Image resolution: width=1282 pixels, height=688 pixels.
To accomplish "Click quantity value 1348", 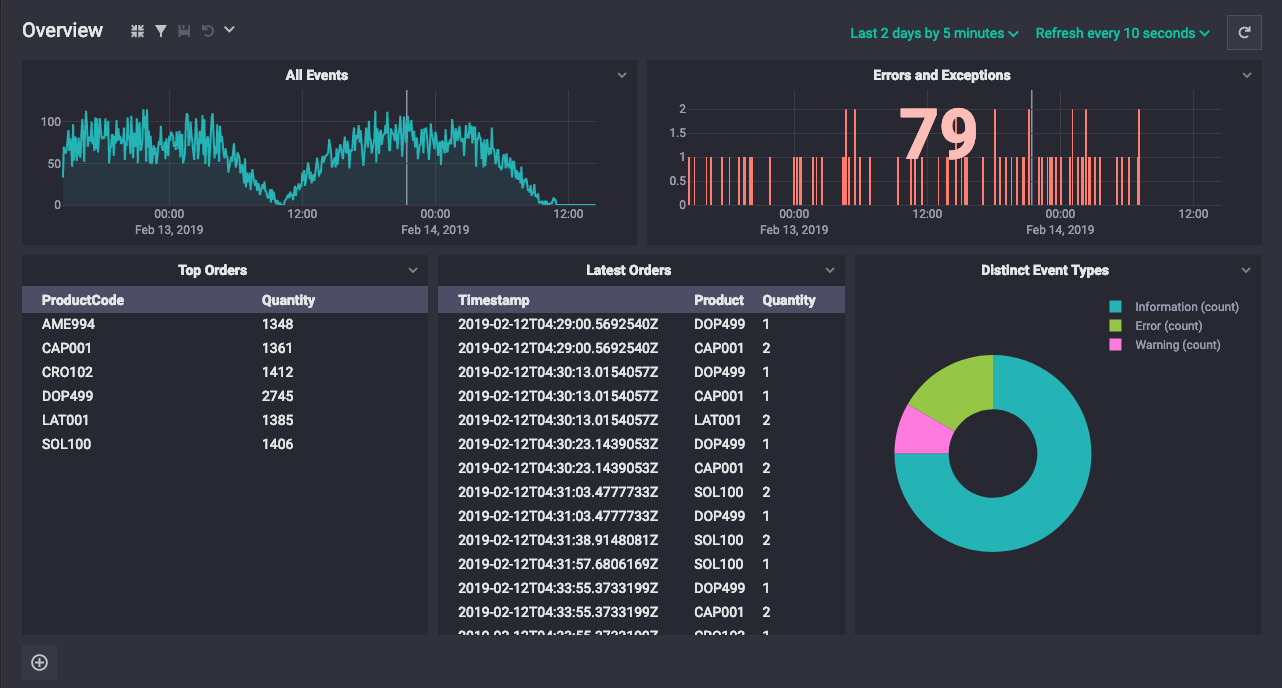I will 278,324.
